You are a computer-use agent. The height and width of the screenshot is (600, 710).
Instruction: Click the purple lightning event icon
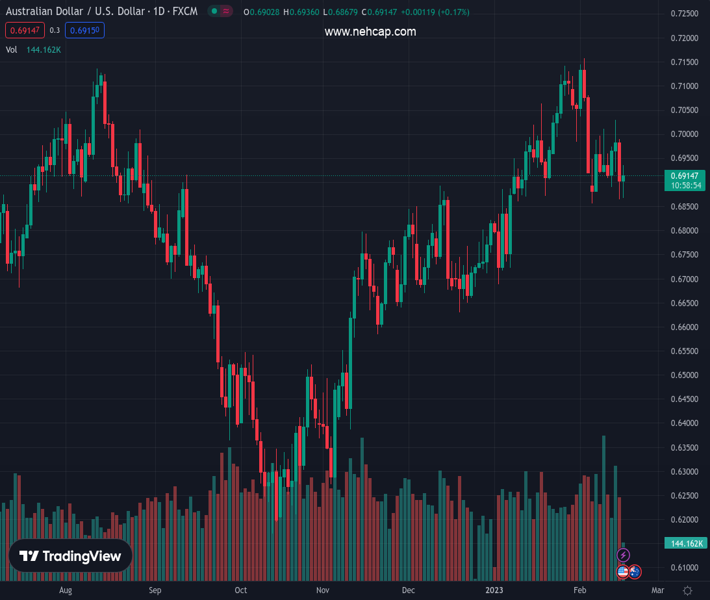click(x=624, y=555)
